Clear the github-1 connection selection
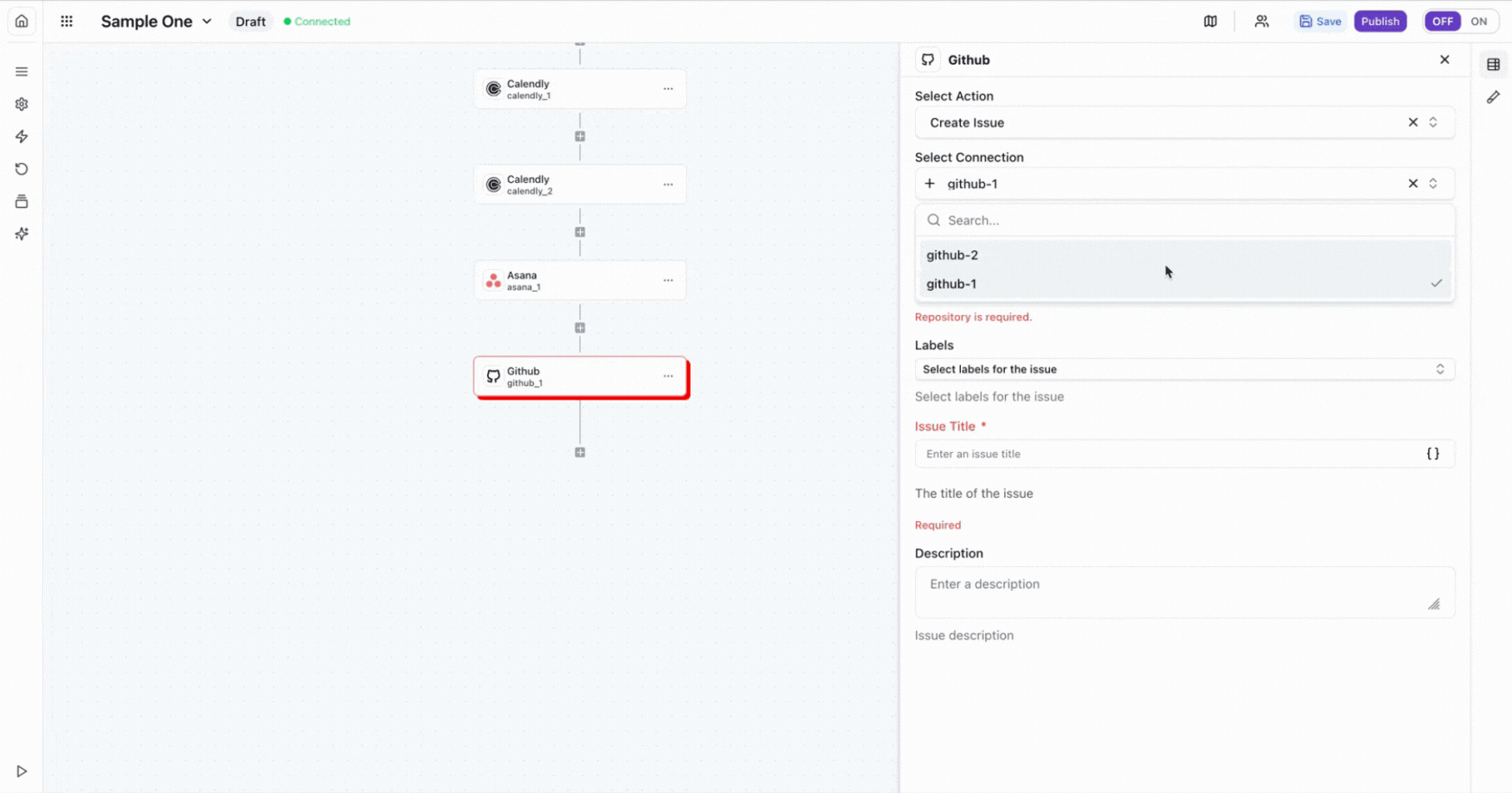 [x=1413, y=184]
